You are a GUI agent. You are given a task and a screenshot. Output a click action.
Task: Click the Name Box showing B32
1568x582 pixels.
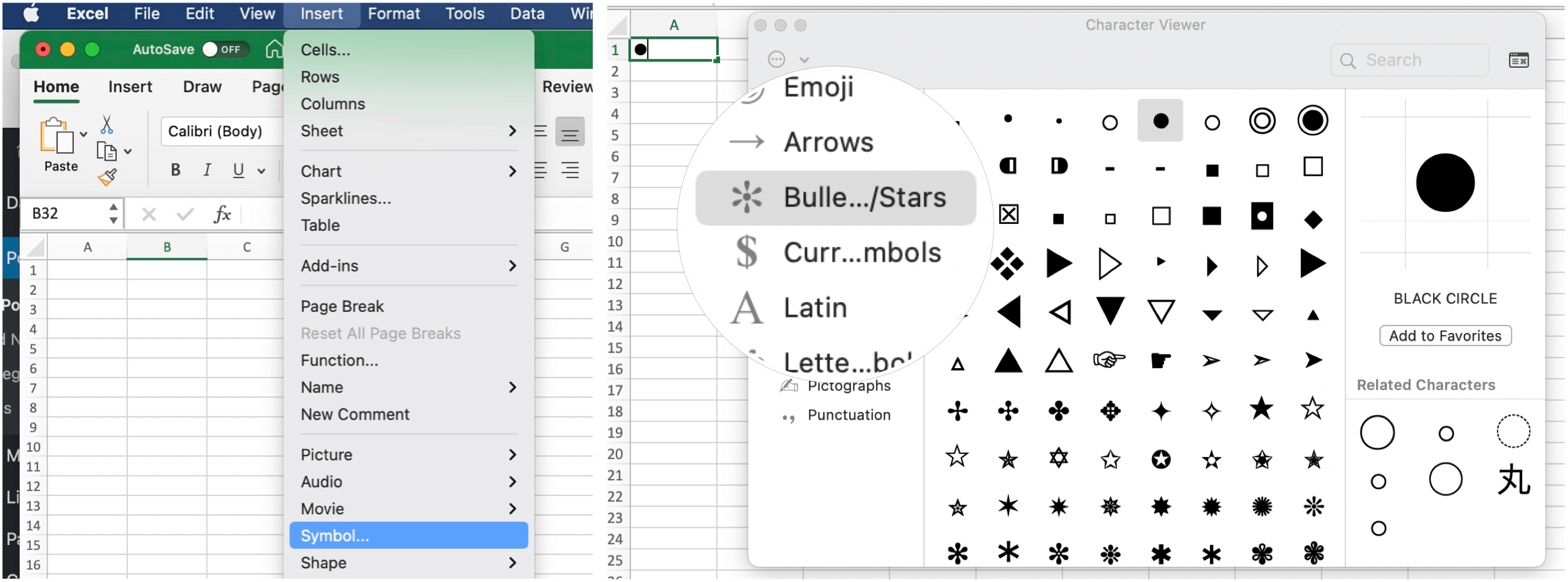[x=66, y=214]
